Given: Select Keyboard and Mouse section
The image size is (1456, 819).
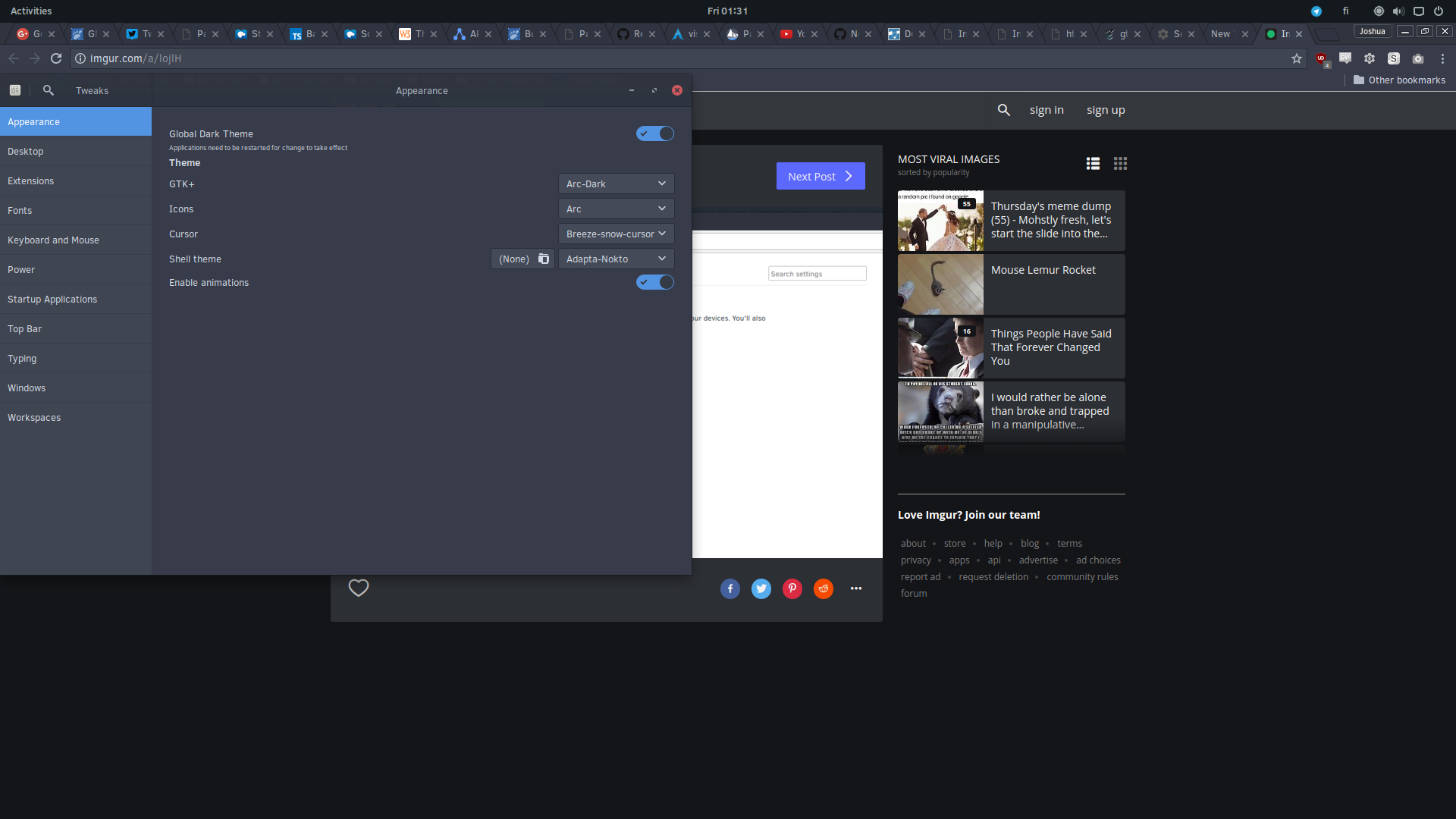Looking at the screenshot, I should pos(76,240).
